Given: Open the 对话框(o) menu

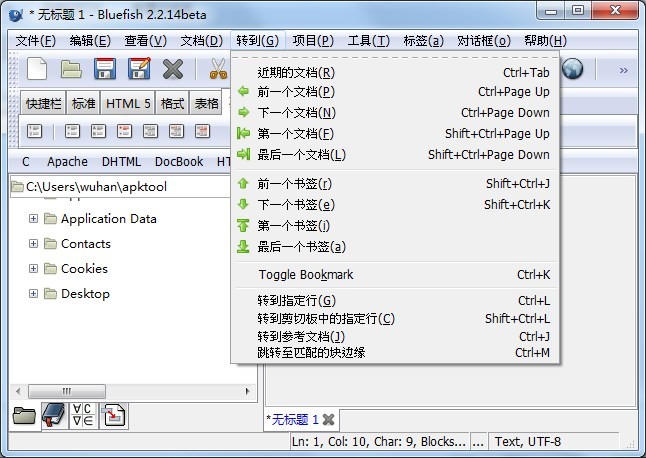Looking at the screenshot, I should click(x=484, y=41).
